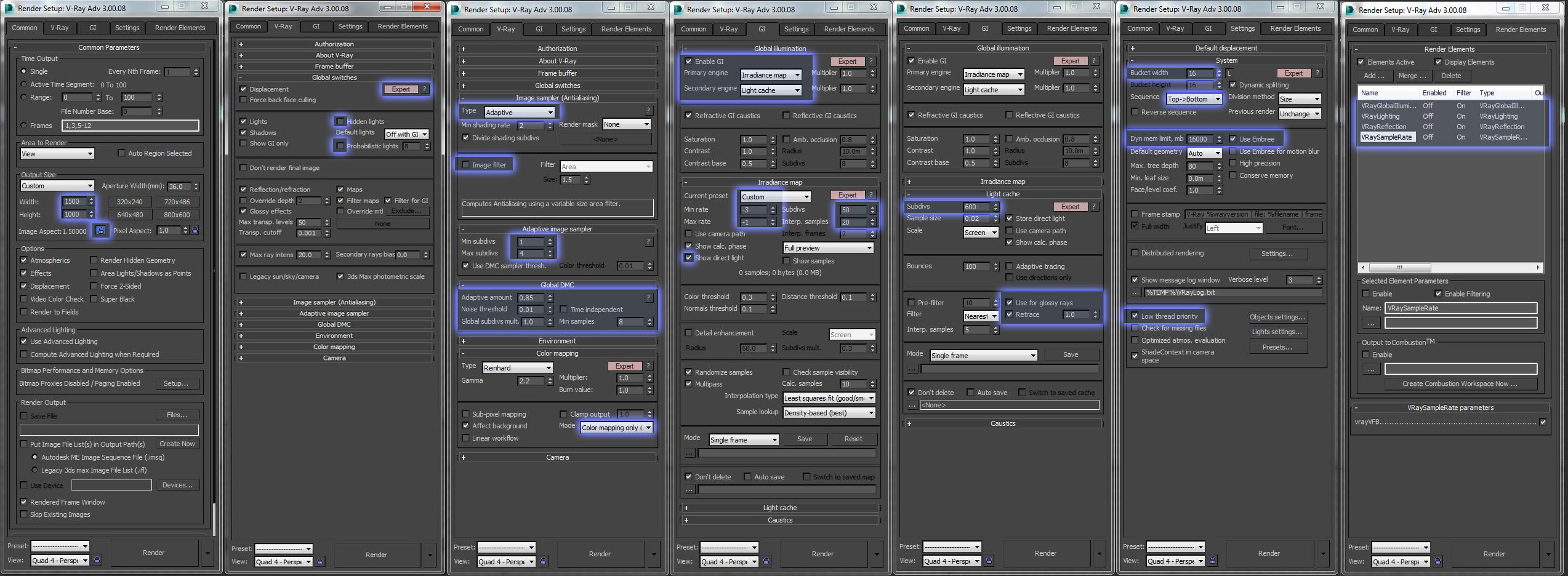Image resolution: width=1568 pixels, height=576 pixels.
Task: Open render options arrow in the Common Parameters window
Action: click(x=207, y=553)
